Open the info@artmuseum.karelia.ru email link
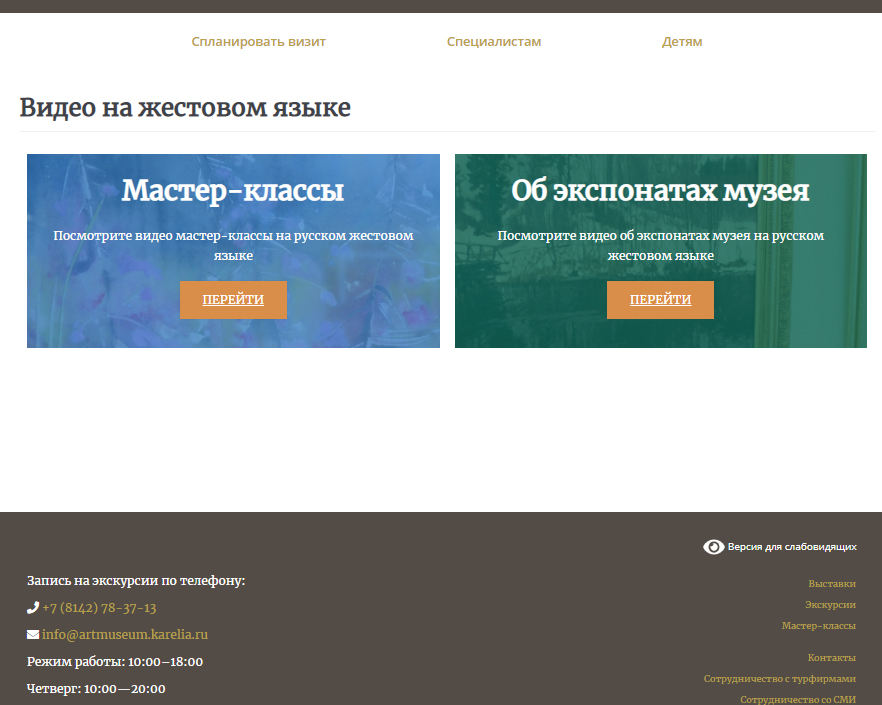The height and width of the screenshot is (705, 882). (124, 635)
